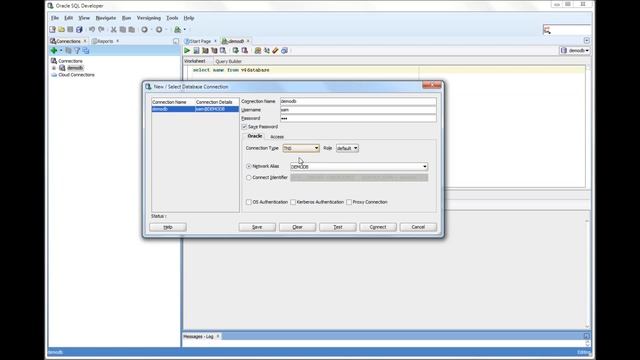
Task: Switch to the Start Page tab
Action: click(x=200, y=41)
